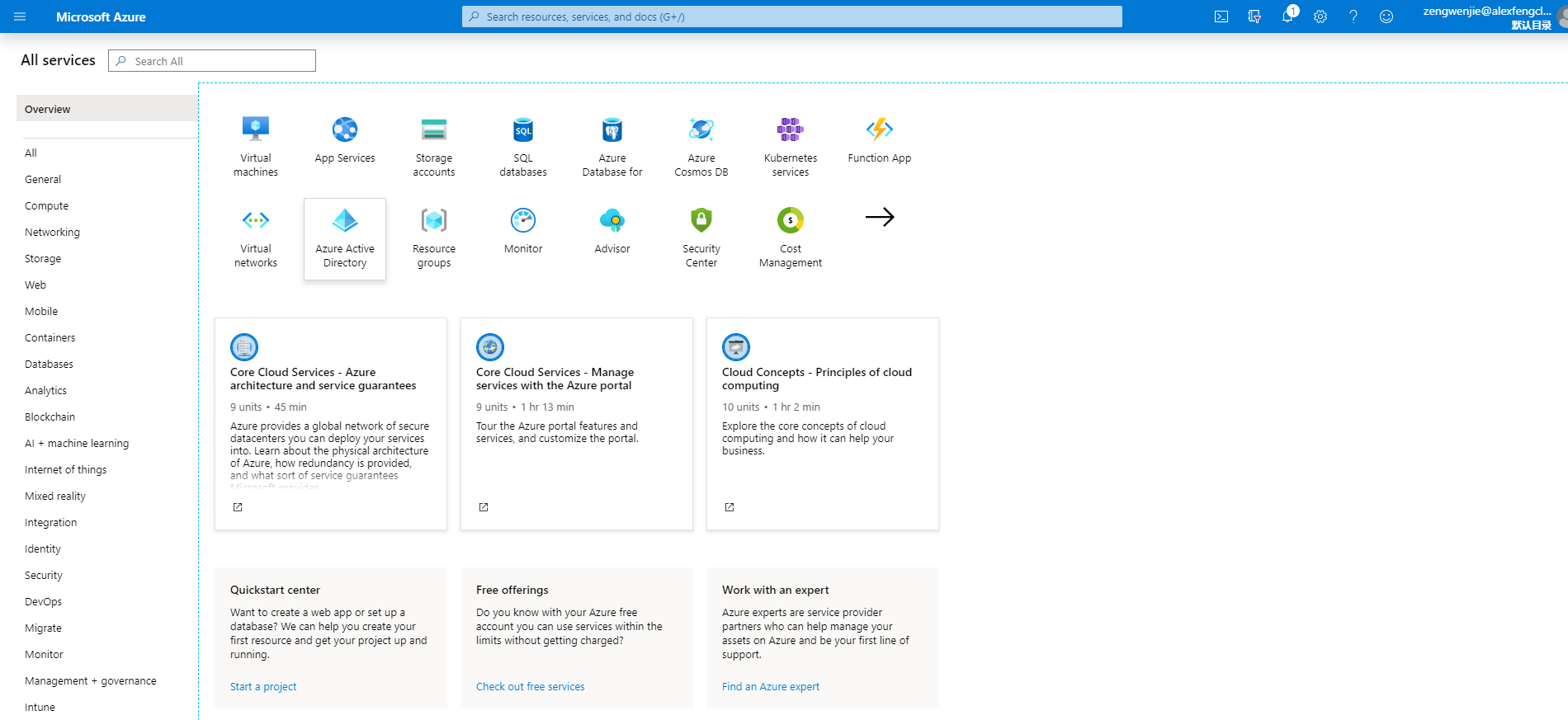Select the Integration category

[50, 522]
